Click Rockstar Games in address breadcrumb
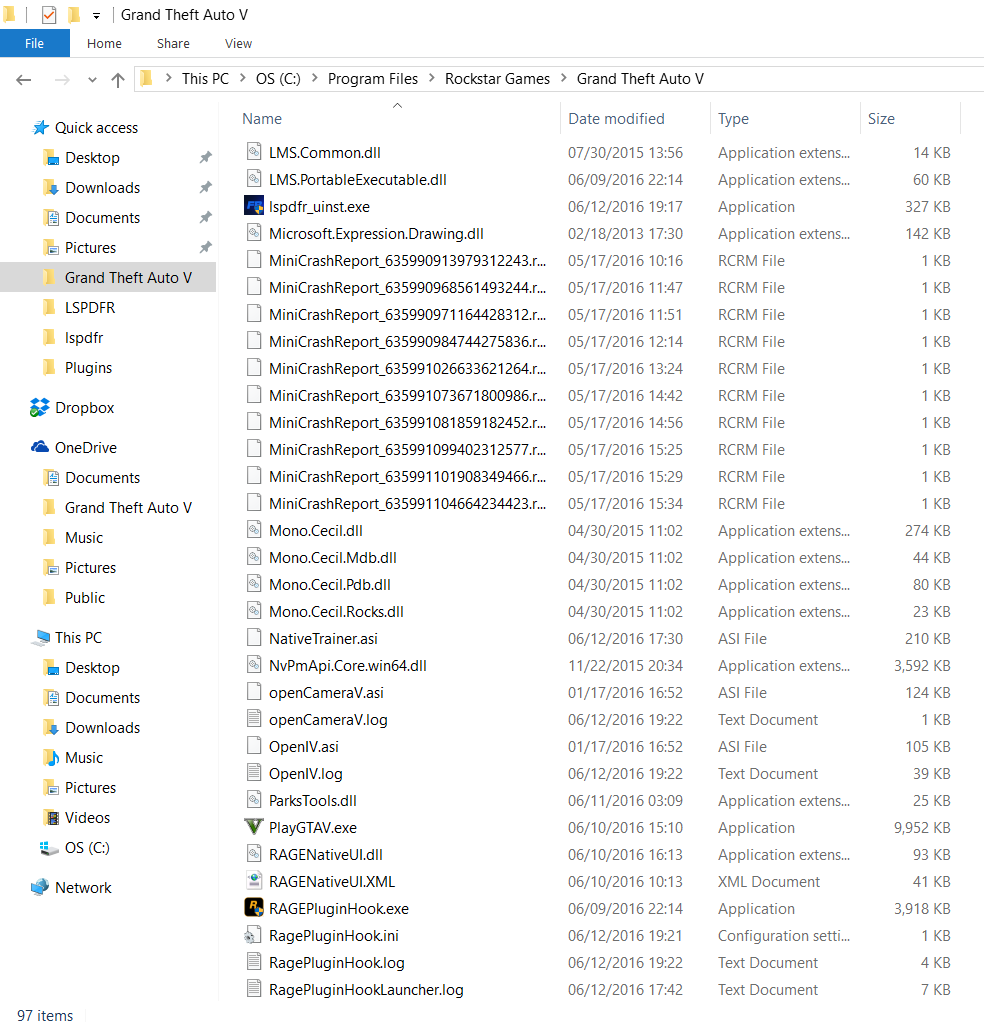This screenshot has height=1030, width=984. point(497,79)
